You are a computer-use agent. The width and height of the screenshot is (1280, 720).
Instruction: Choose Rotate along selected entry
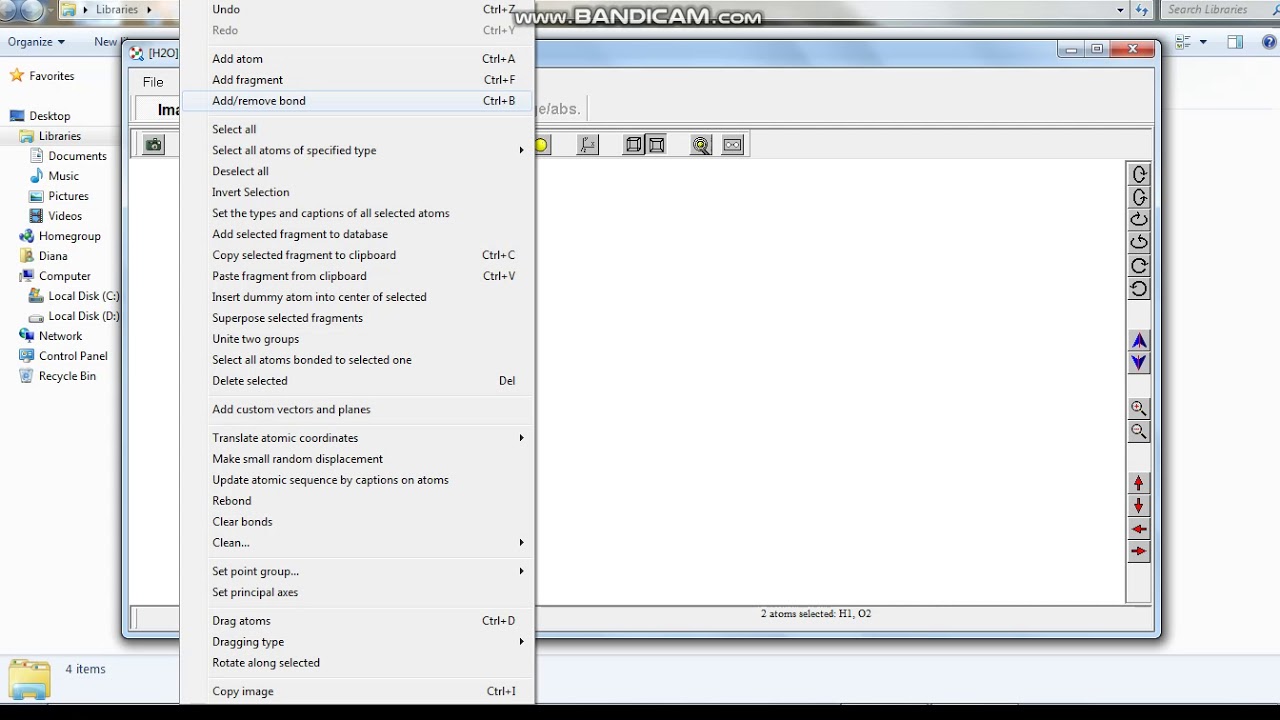pos(358,663)
